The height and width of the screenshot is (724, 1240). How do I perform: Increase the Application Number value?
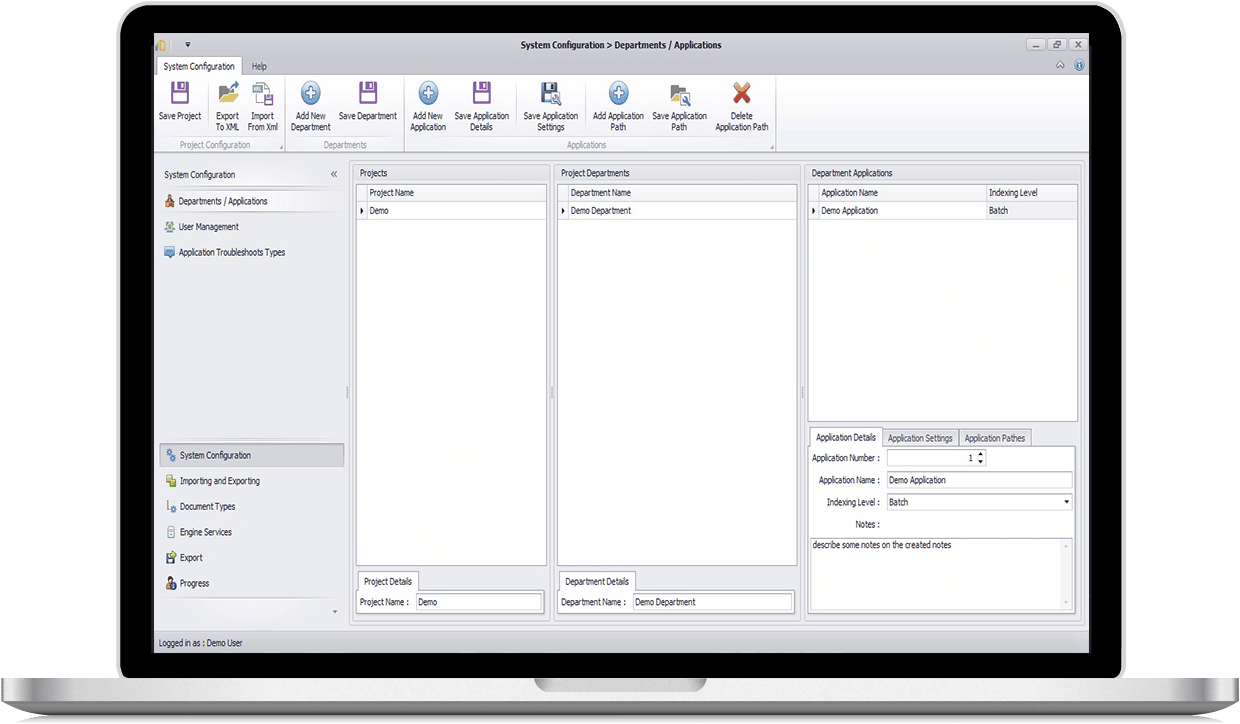click(981, 454)
